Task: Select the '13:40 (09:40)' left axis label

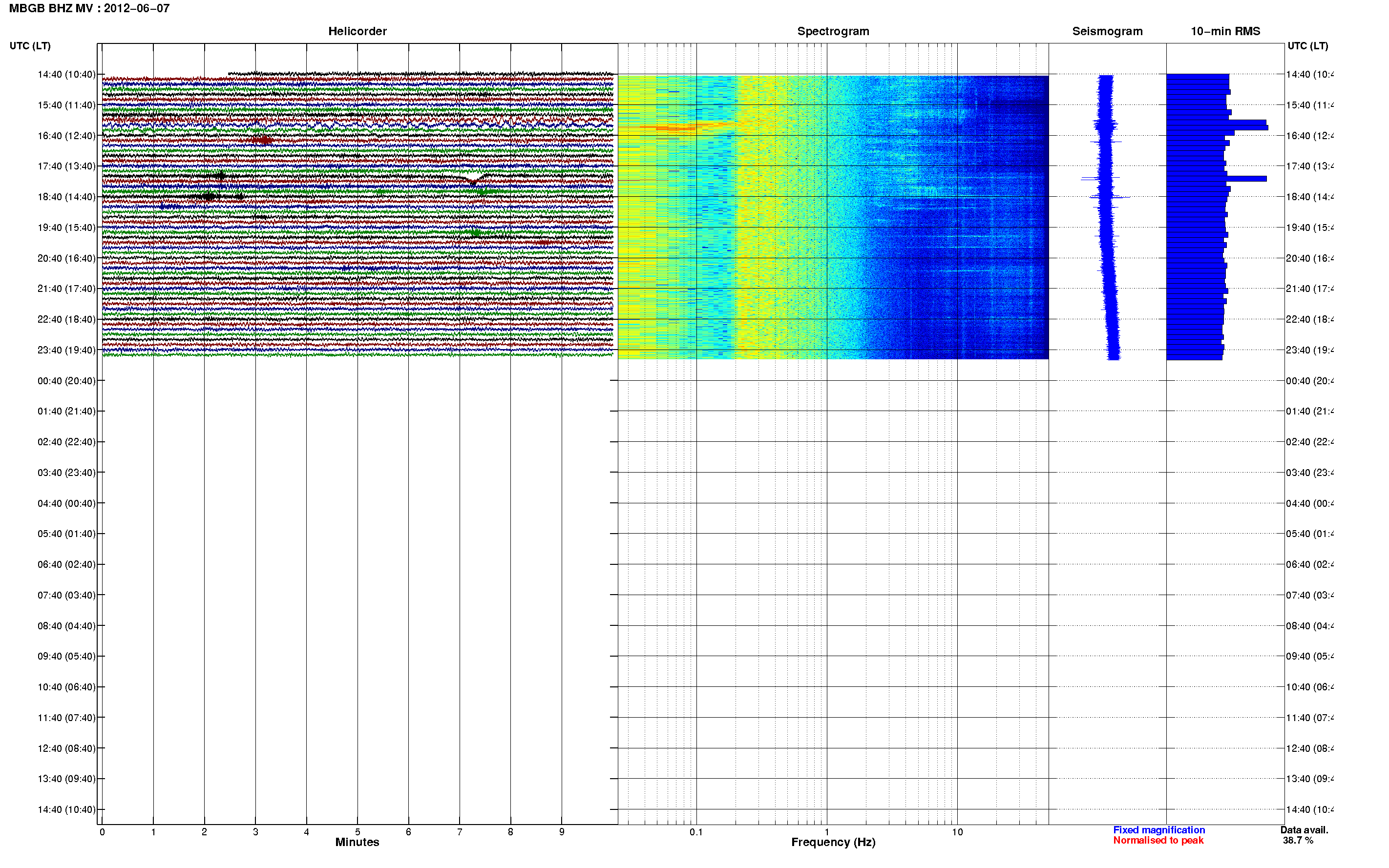Action: (66, 779)
